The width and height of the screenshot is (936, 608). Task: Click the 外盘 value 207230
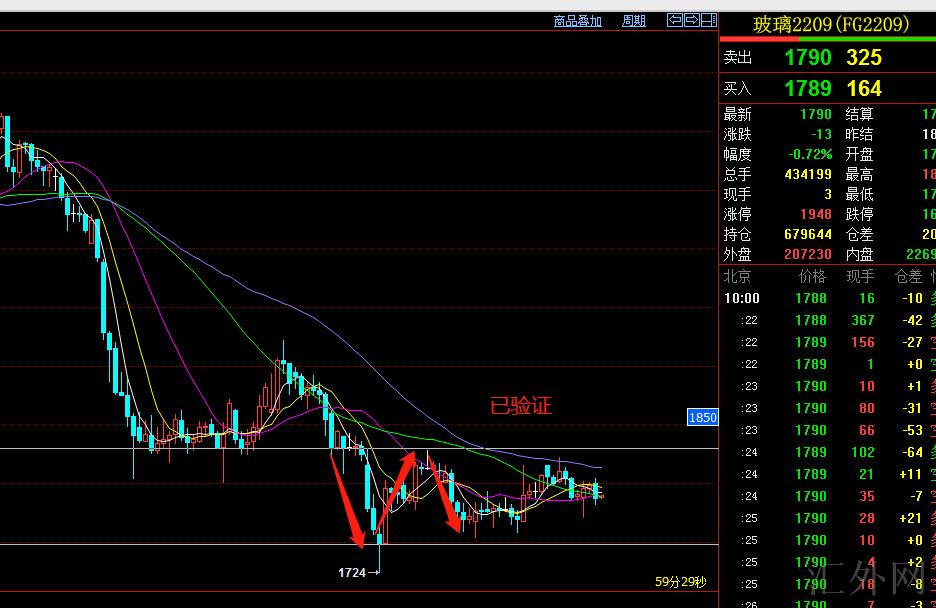(x=808, y=254)
